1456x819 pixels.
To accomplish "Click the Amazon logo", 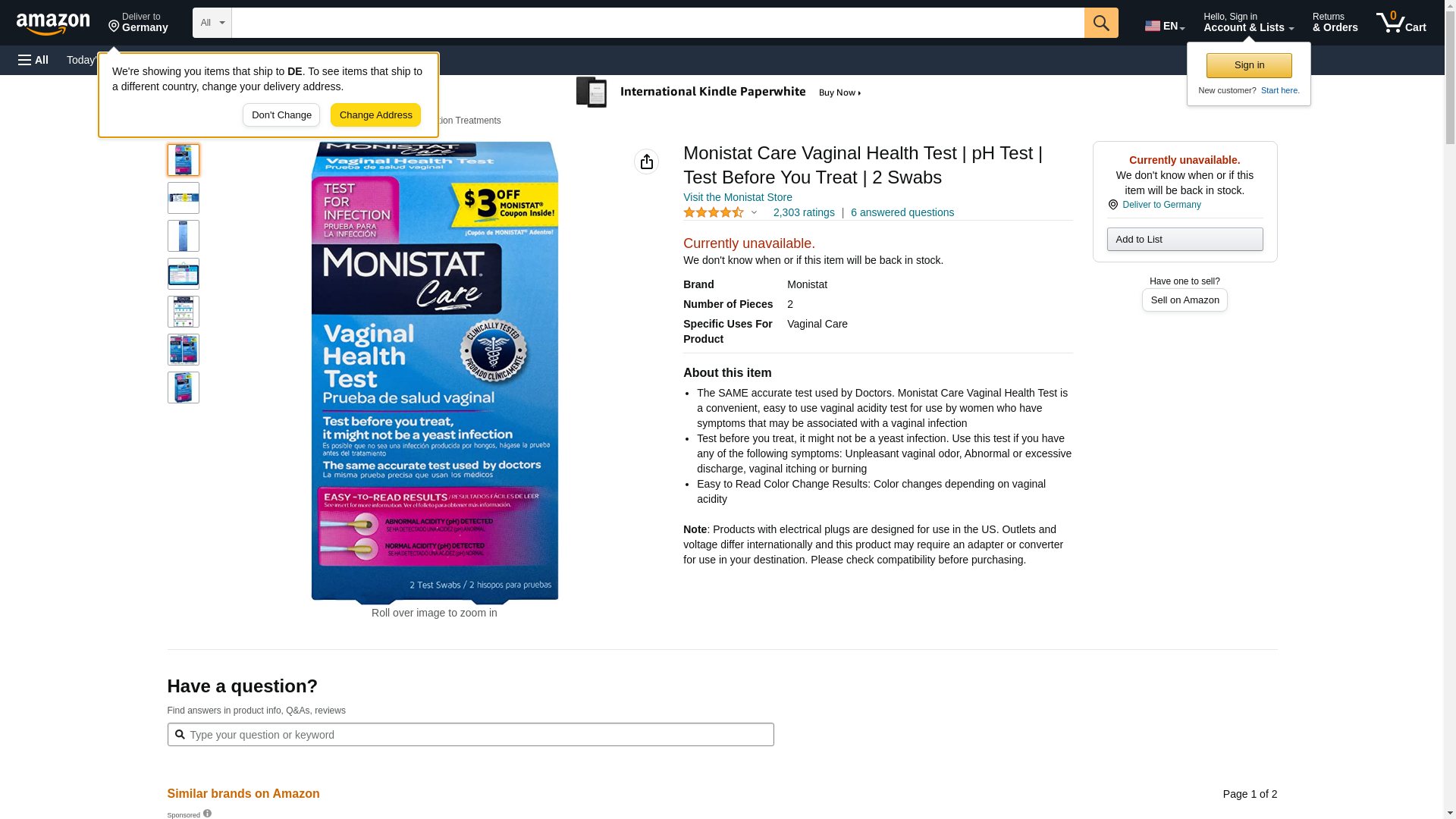I will coord(53,24).
